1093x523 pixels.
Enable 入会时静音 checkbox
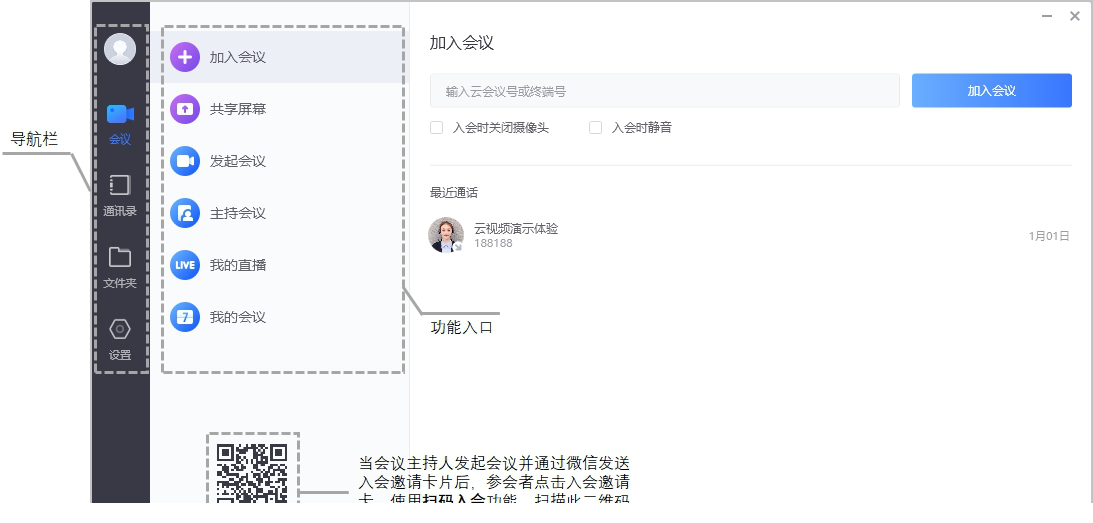pos(595,128)
